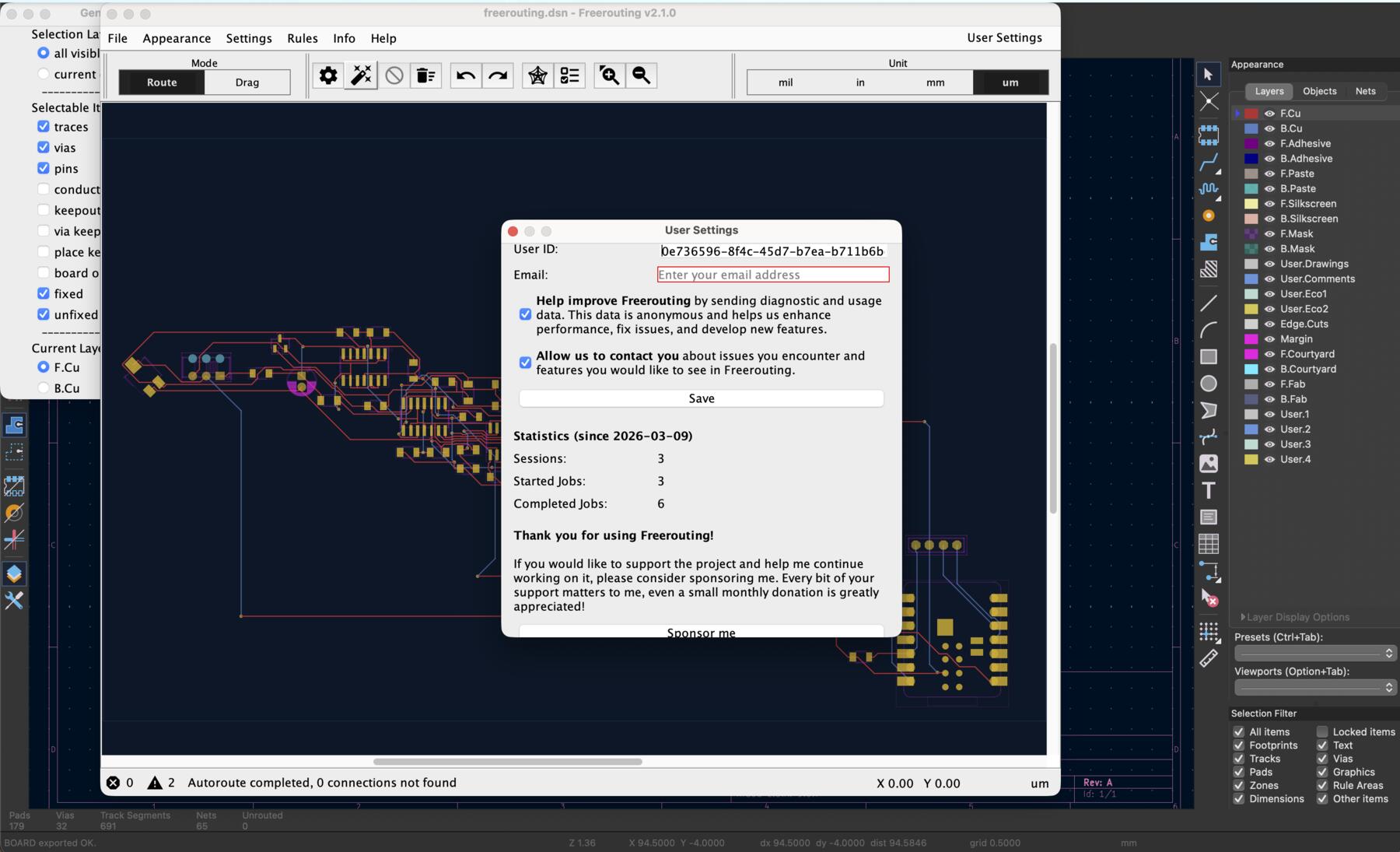This screenshot has height=852, width=1400.
Task: Set unit to mil in Freerouting
Action: point(786,82)
